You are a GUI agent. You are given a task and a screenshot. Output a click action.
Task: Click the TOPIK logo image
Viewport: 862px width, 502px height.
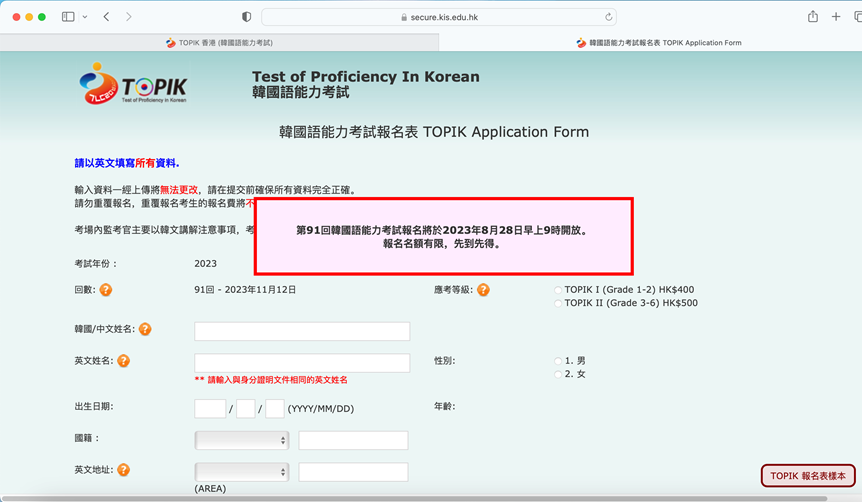coord(132,84)
